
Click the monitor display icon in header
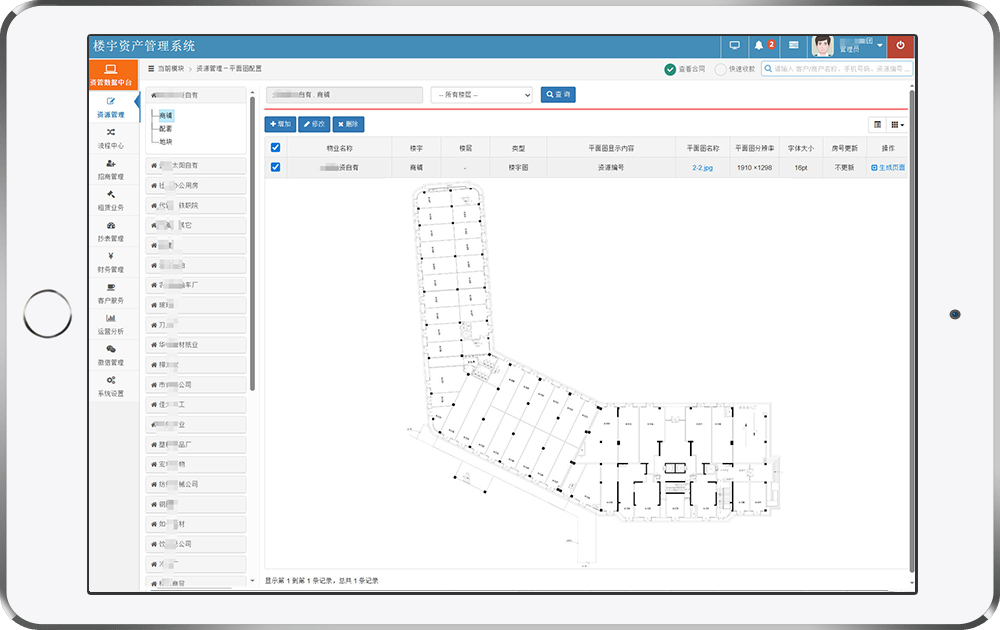pos(735,45)
